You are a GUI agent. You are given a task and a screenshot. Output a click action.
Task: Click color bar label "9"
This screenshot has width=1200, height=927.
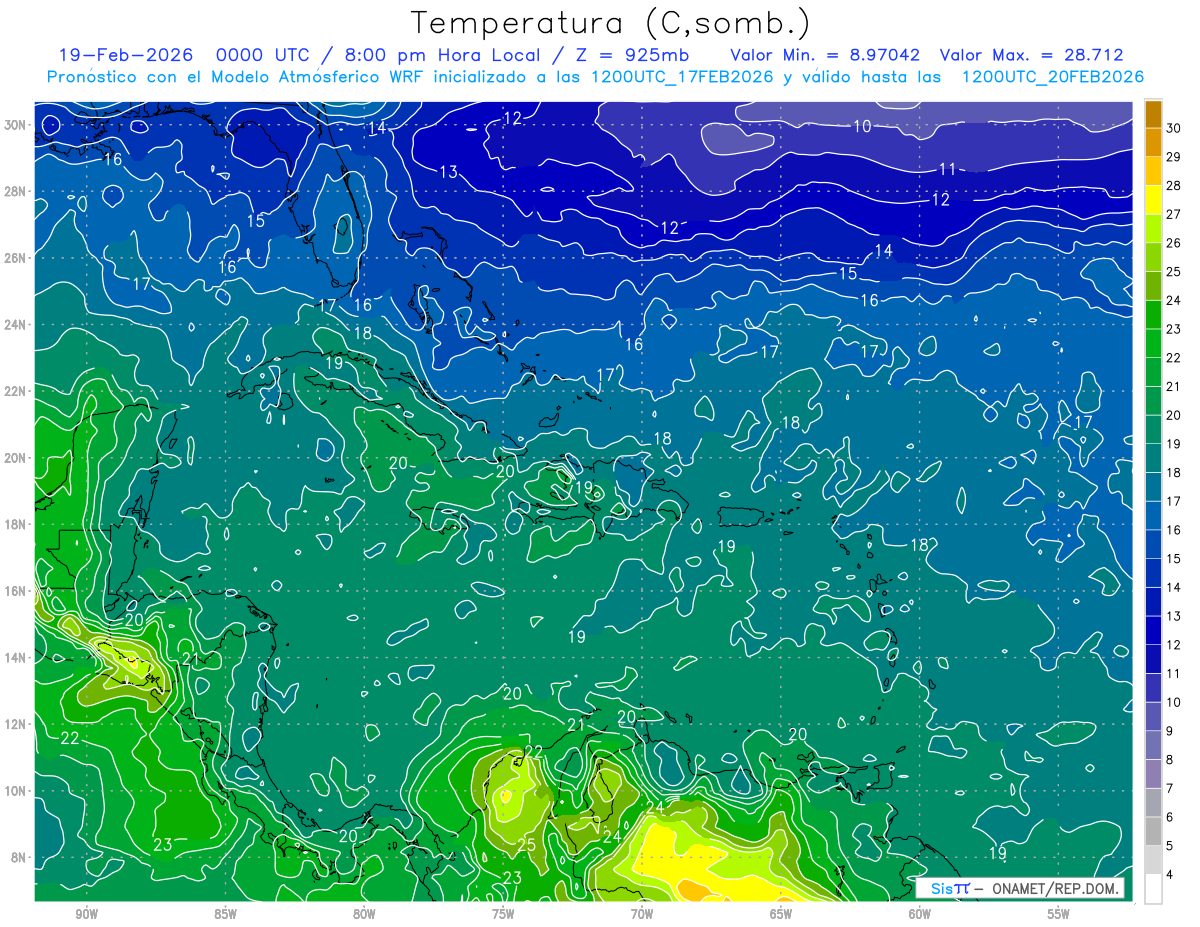pos(1169,731)
